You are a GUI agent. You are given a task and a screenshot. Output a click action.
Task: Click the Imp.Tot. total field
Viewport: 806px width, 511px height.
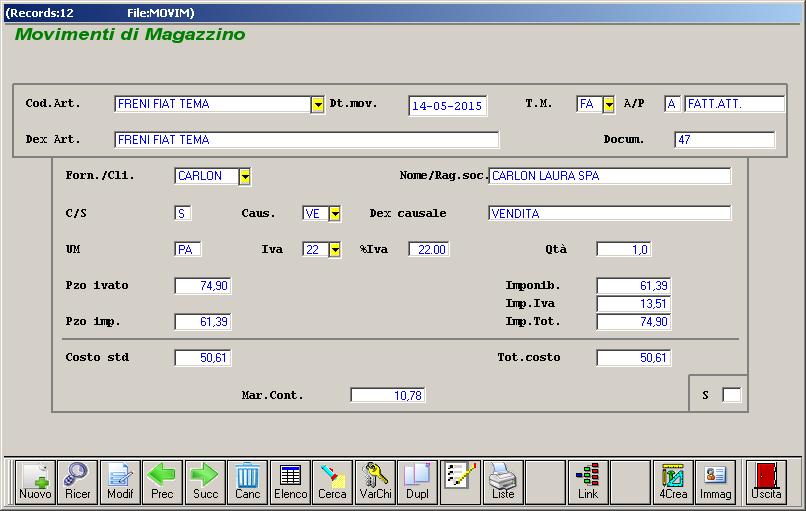click(x=634, y=322)
